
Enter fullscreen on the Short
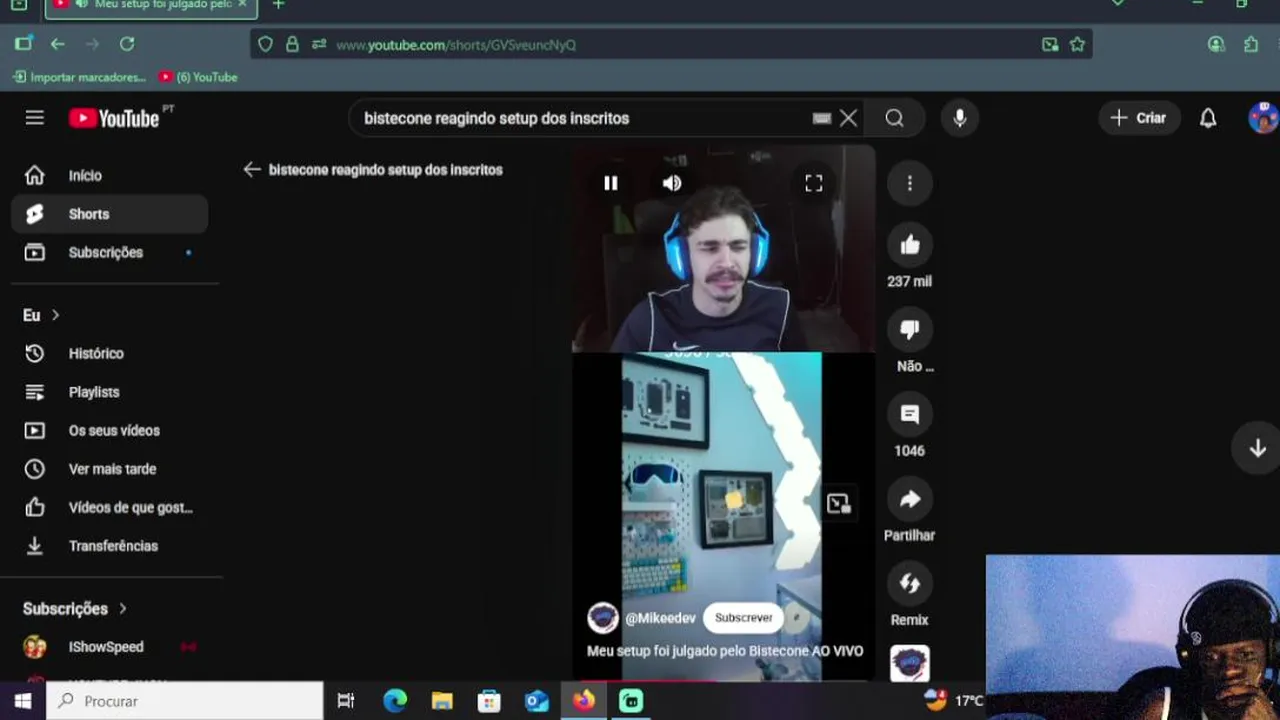pyautogui.click(x=814, y=183)
